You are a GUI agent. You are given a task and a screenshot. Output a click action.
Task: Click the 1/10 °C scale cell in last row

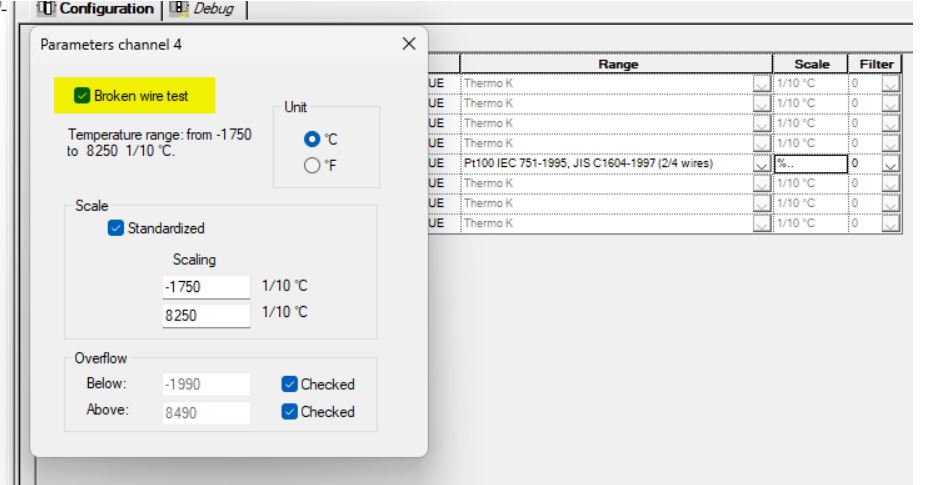point(811,224)
